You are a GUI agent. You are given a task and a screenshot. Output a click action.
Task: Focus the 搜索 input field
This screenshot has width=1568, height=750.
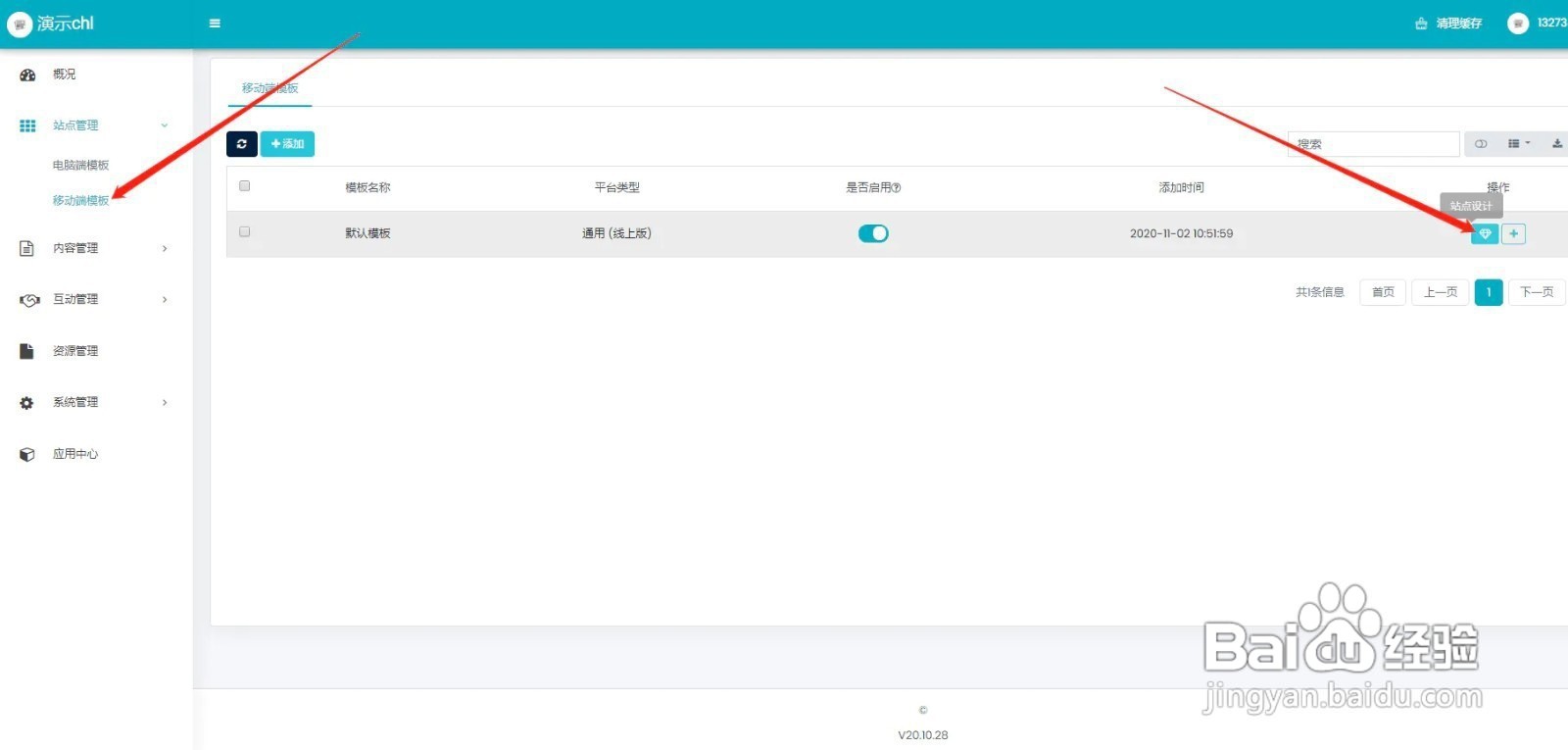(x=1374, y=144)
